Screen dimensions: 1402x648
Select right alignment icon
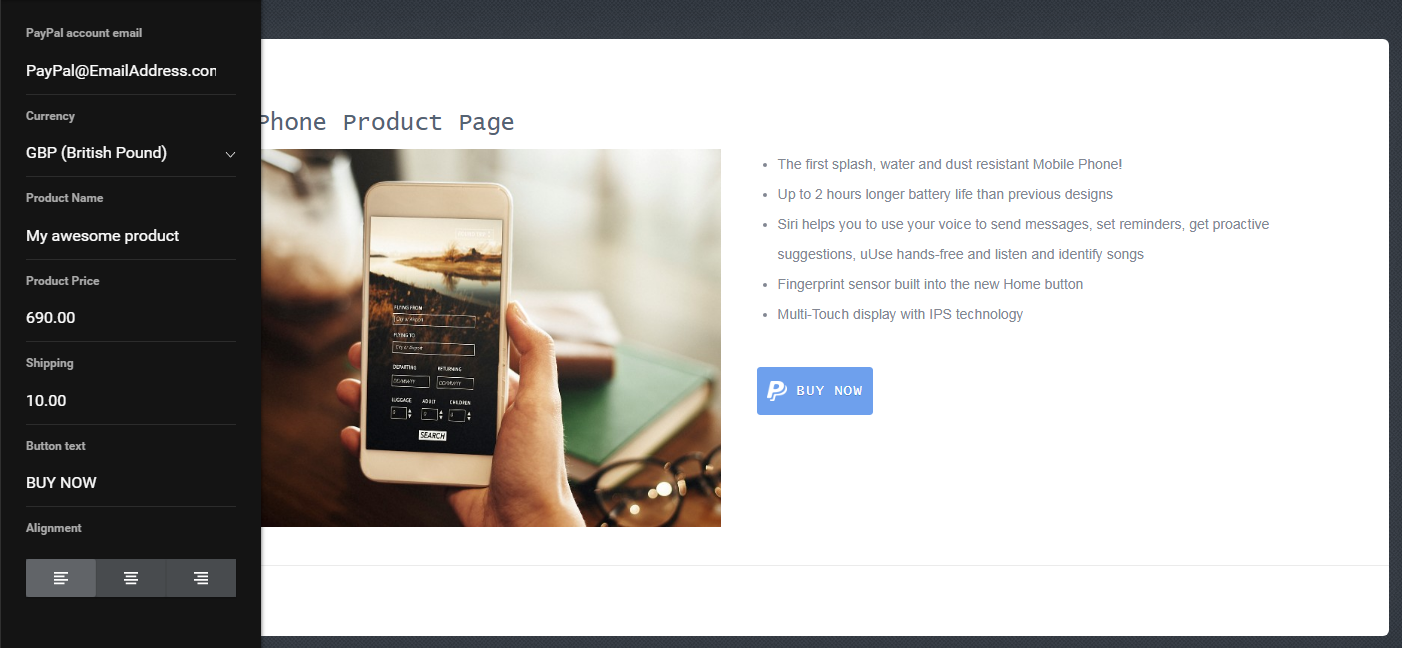coord(201,578)
